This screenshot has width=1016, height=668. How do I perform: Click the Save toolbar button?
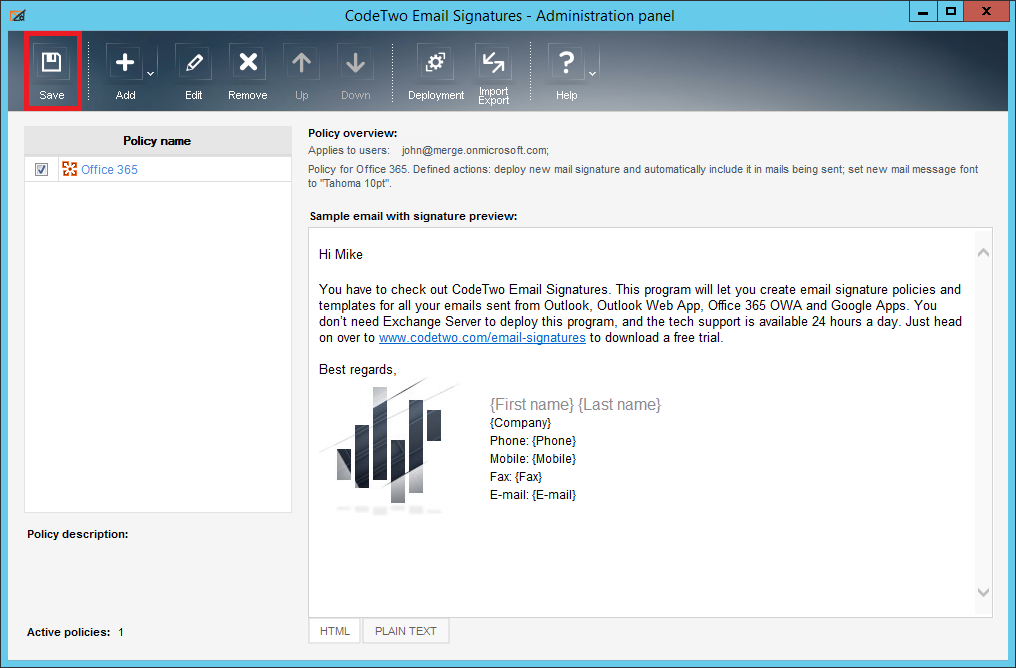[52, 71]
